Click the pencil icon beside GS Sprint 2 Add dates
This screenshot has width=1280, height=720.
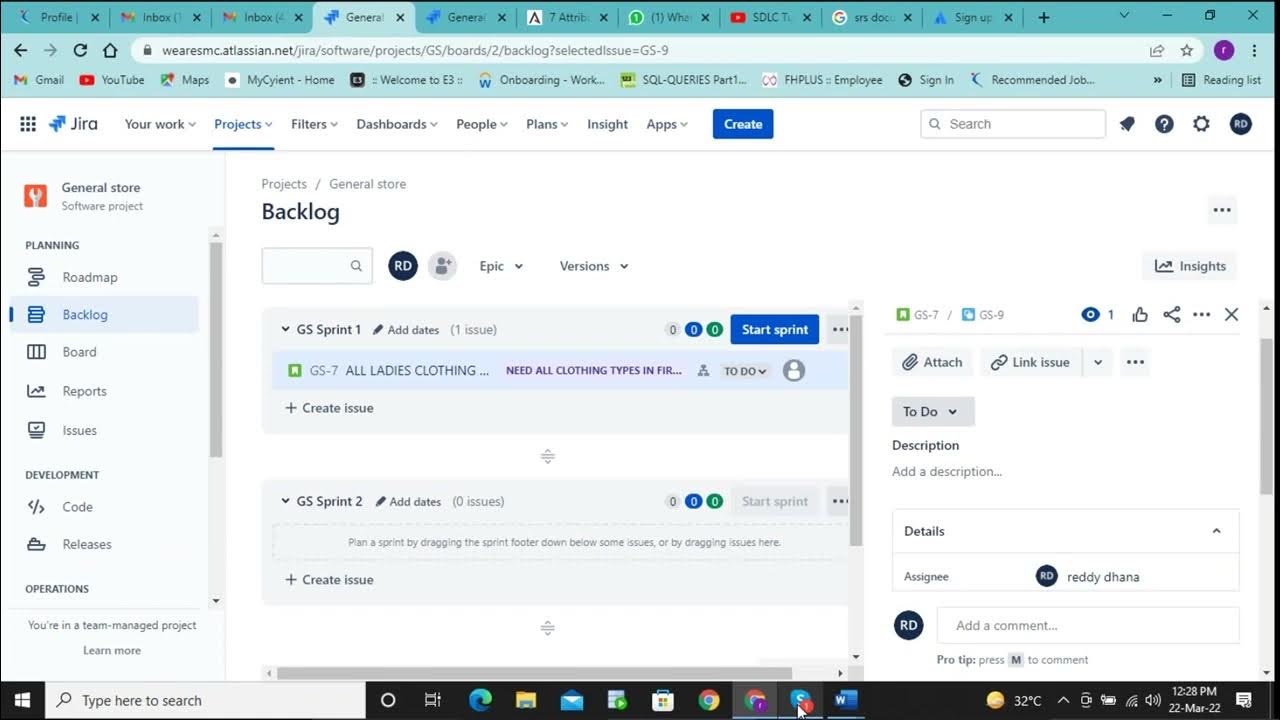[x=380, y=502]
